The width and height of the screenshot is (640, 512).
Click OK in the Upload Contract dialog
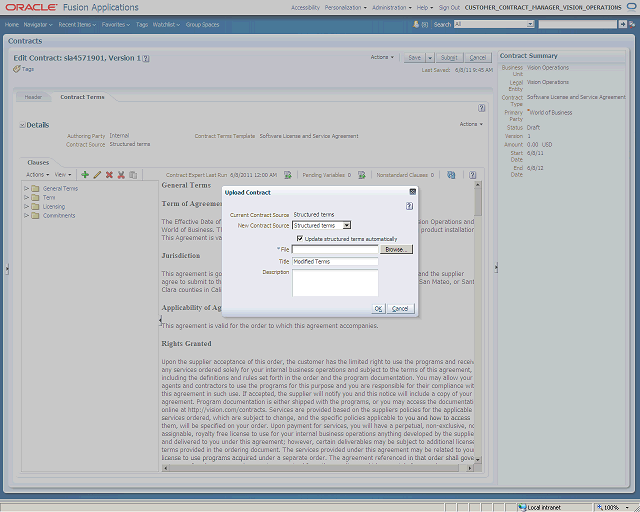pyautogui.click(x=378, y=309)
